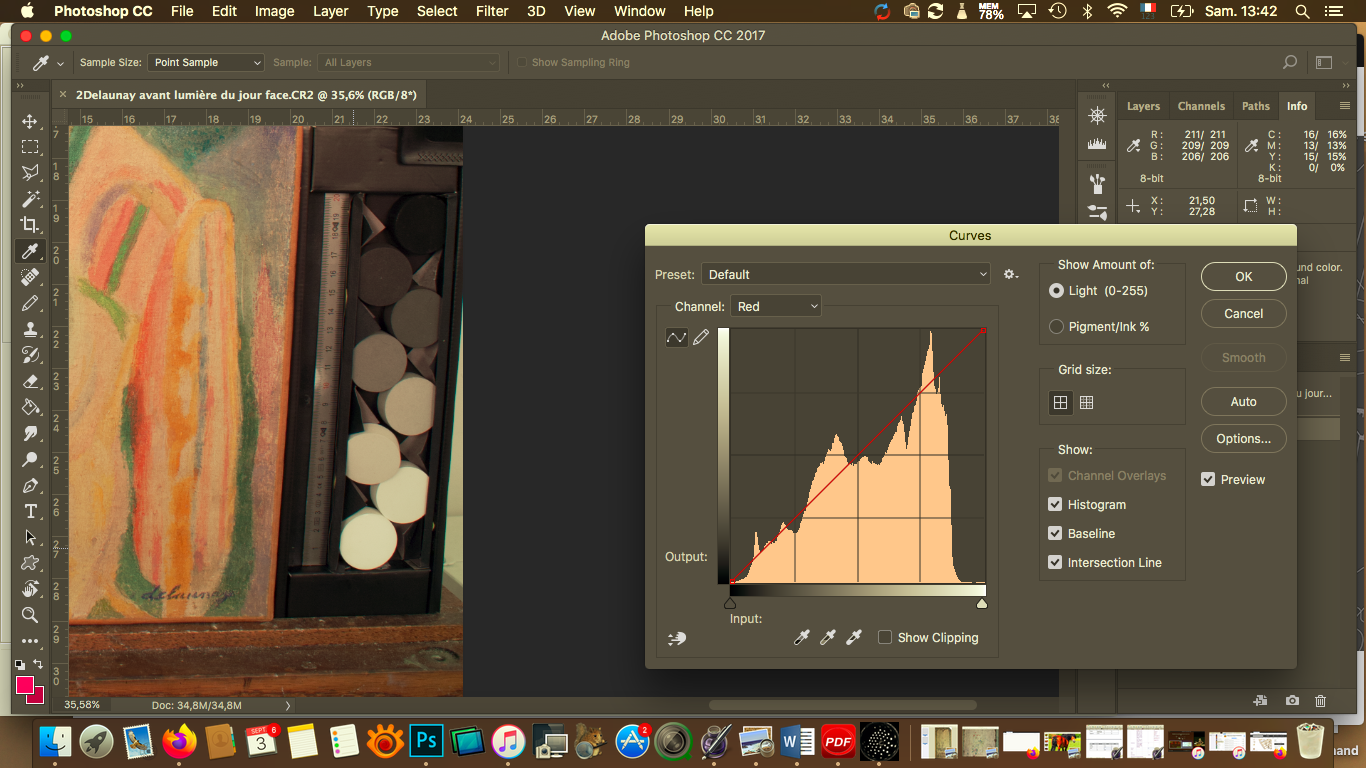This screenshot has height=768, width=1366.
Task: Switch to the Paths tab
Action: click(1256, 106)
